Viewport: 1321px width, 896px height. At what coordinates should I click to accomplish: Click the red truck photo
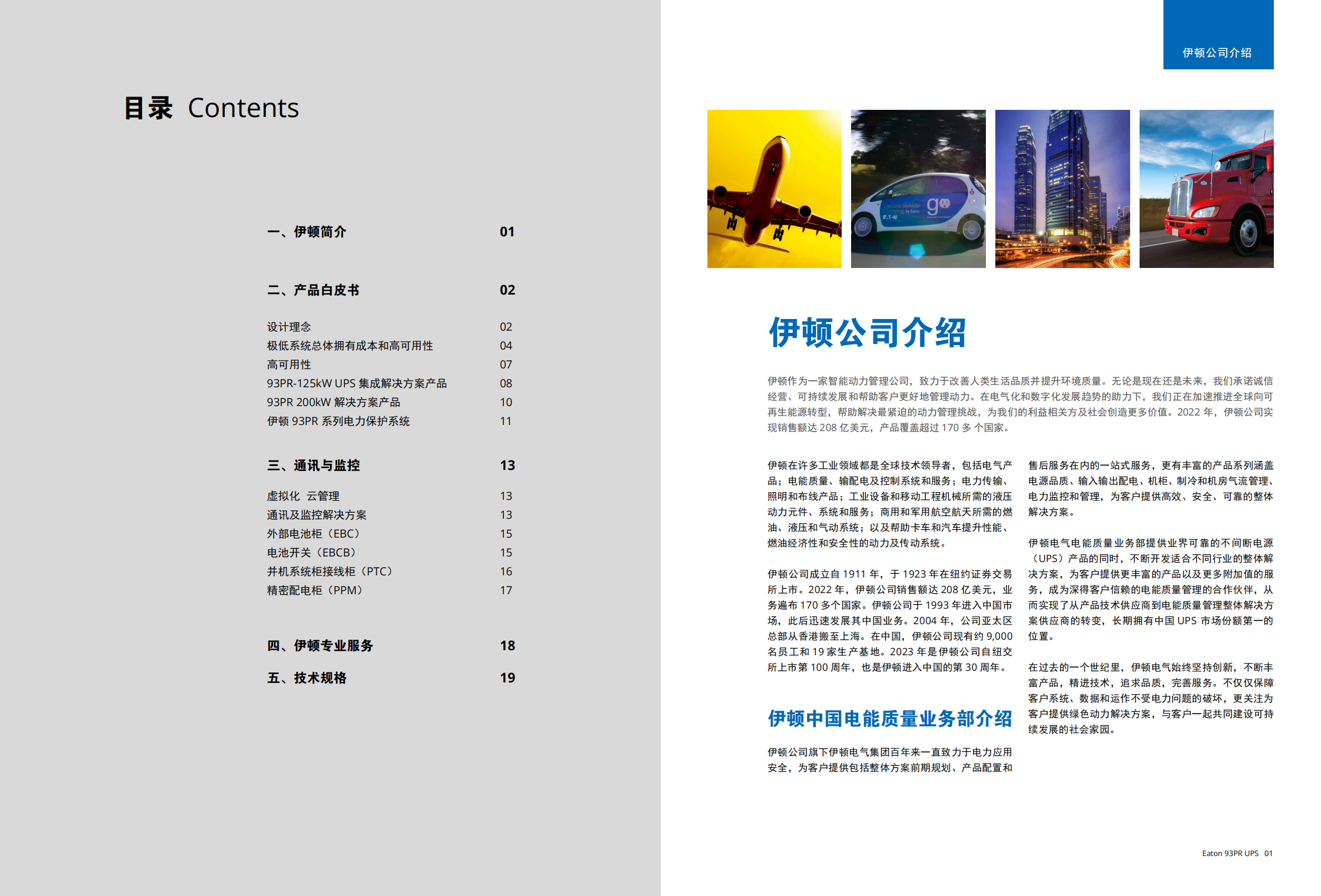[1206, 189]
